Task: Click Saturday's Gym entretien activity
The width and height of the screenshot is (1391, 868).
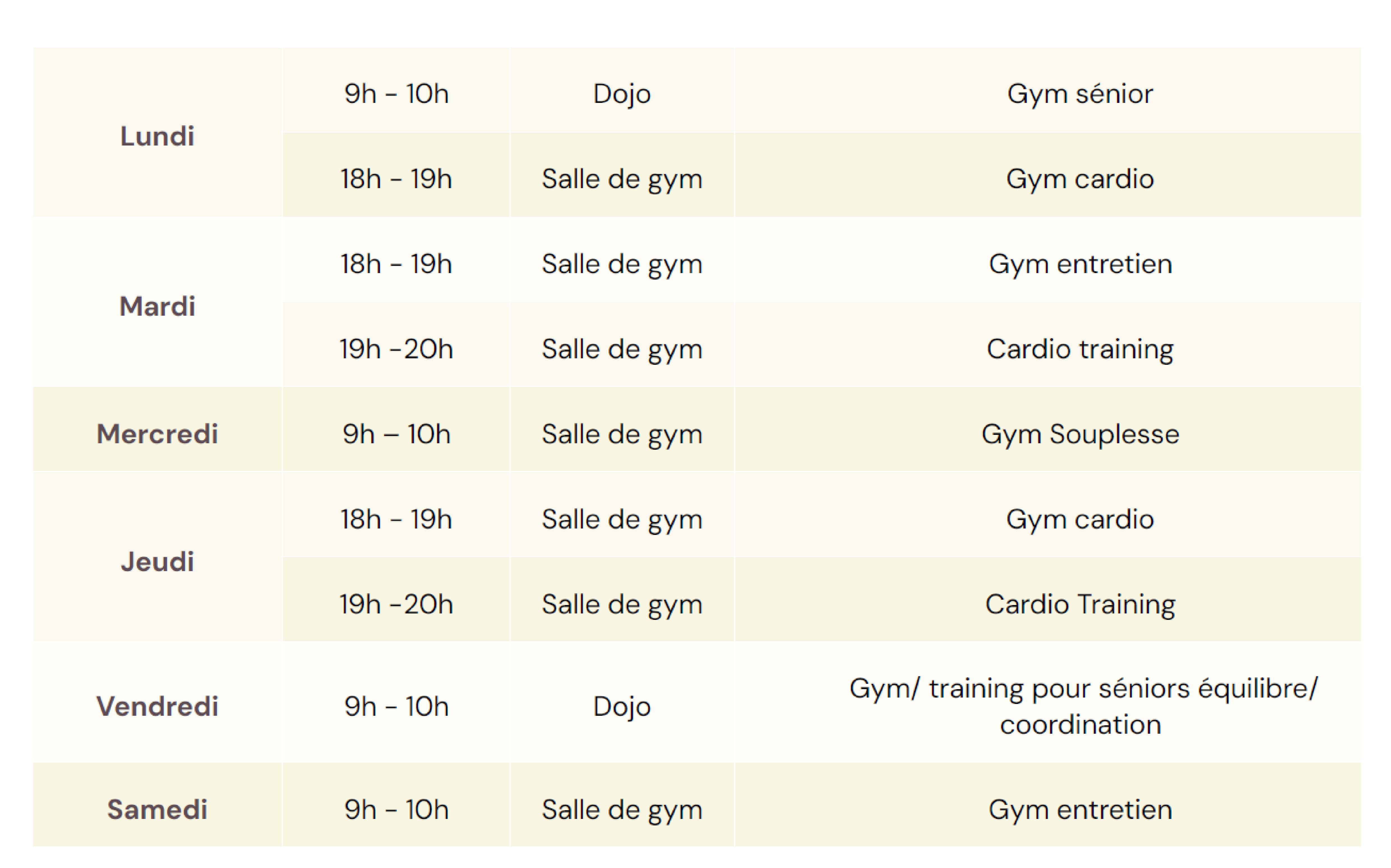Action: 1080,809
